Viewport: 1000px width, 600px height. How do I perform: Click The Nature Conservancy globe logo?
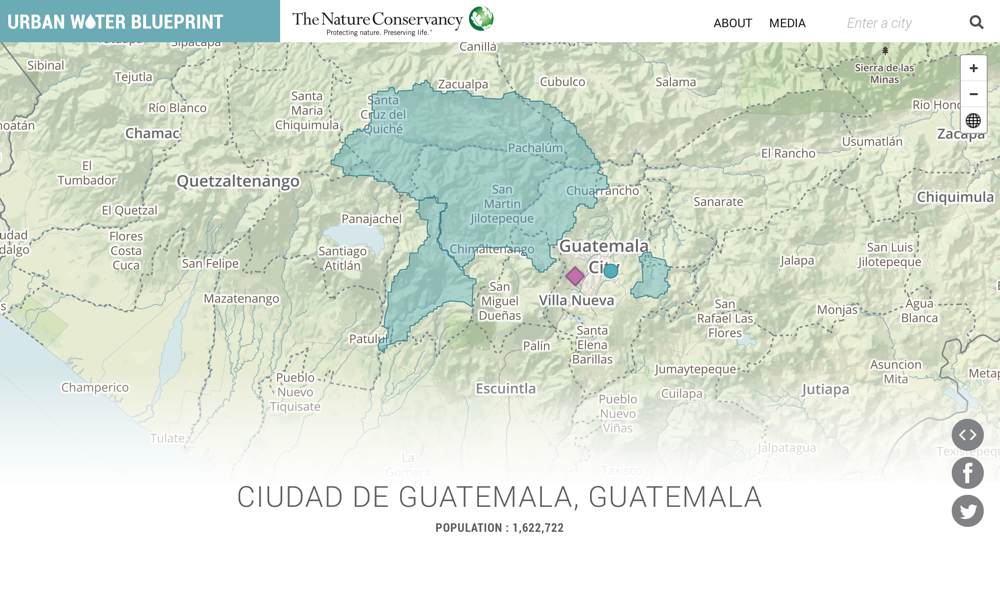click(x=482, y=18)
